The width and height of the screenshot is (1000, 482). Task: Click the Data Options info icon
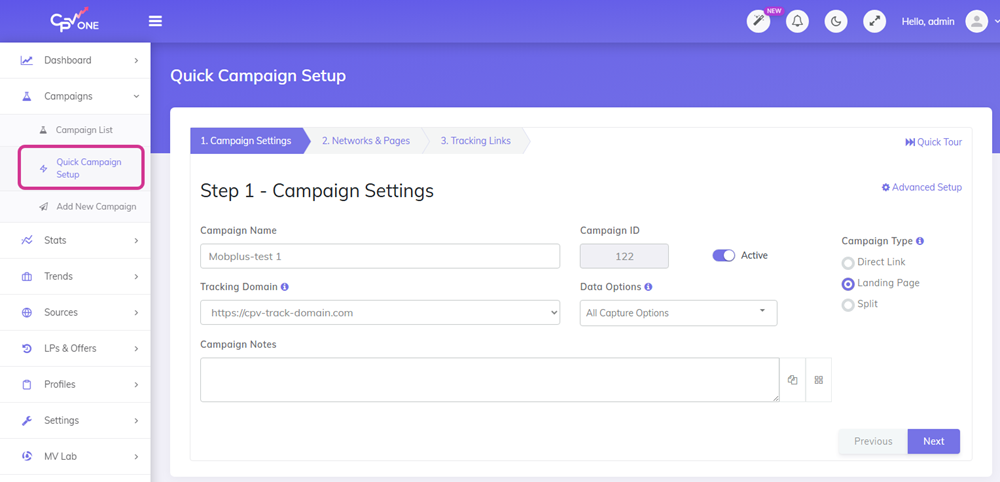pos(648,287)
